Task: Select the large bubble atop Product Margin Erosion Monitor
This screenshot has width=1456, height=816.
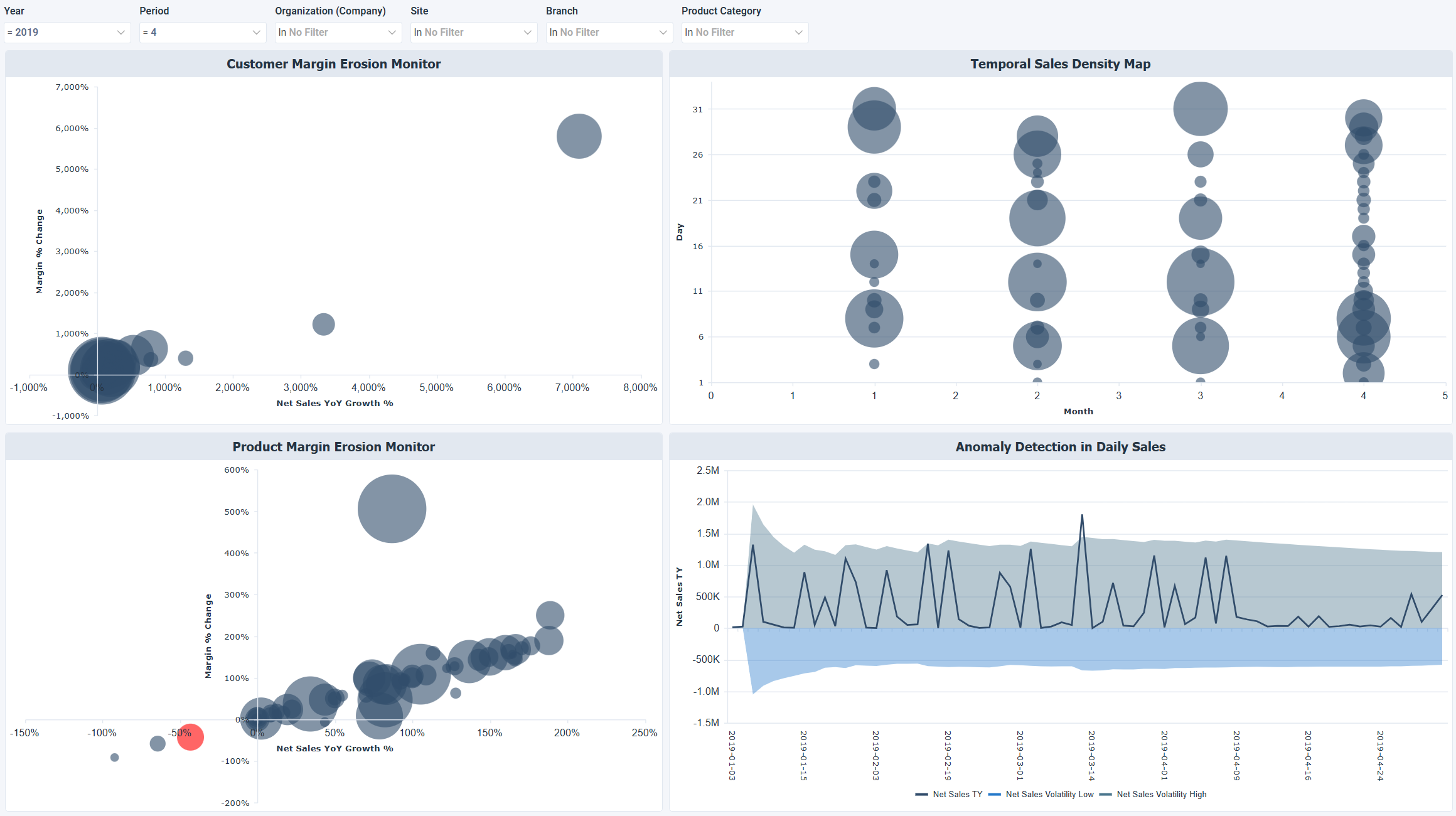Action: (391, 508)
